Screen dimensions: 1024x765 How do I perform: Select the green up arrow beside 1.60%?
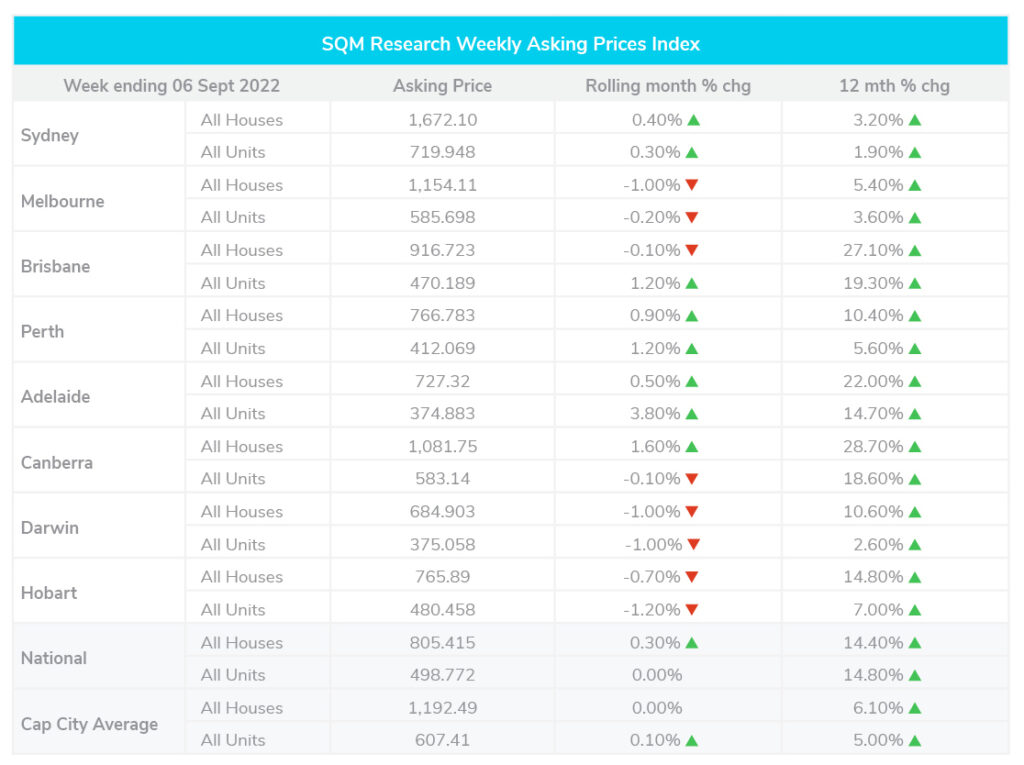click(x=692, y=447)
